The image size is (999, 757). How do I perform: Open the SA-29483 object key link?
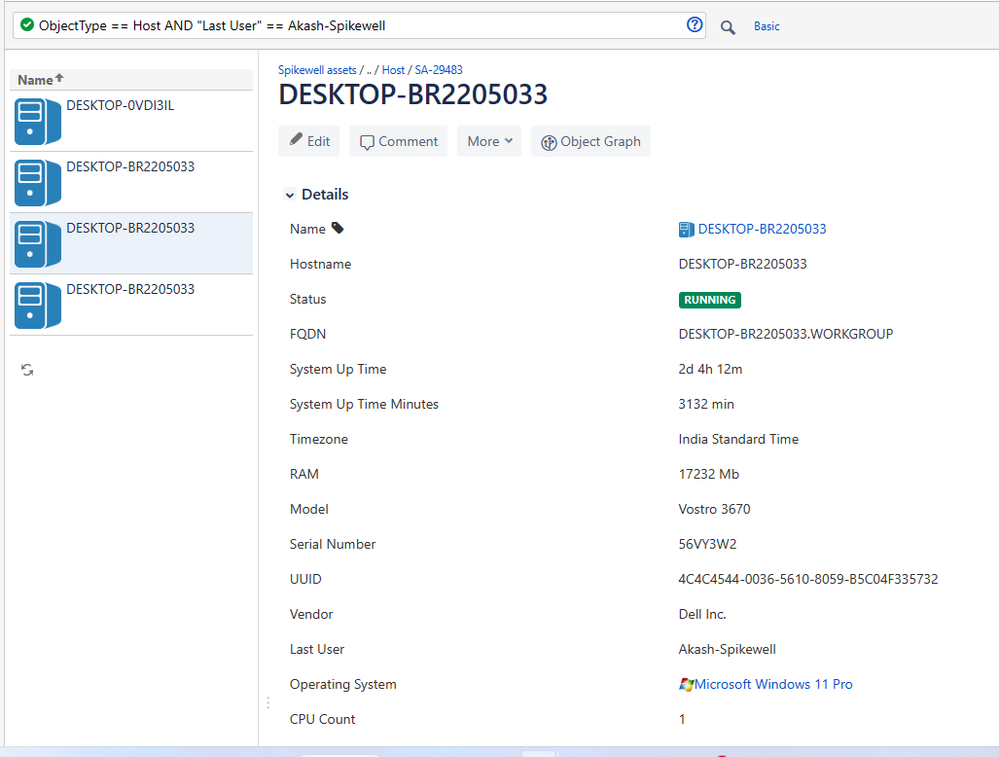pyautogui.click(x=438, y=70)
